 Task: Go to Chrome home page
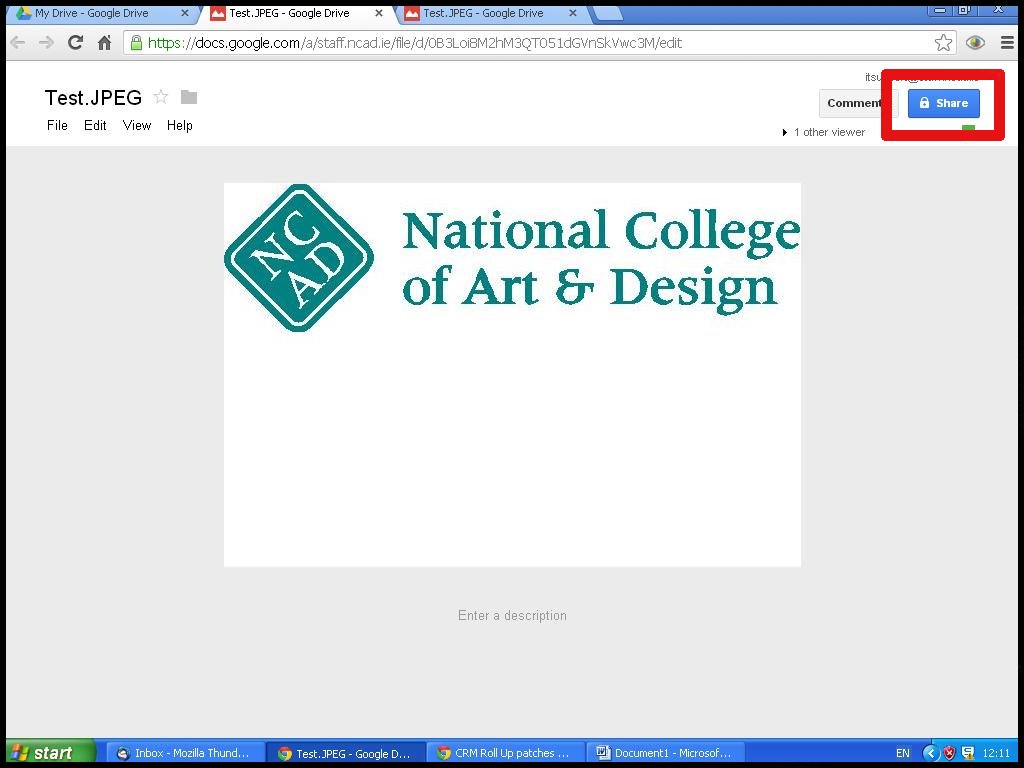pos(104,43)
